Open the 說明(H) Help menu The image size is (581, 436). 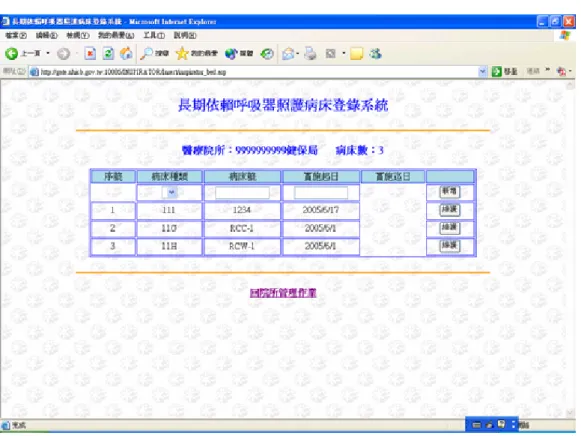[185, 36]
